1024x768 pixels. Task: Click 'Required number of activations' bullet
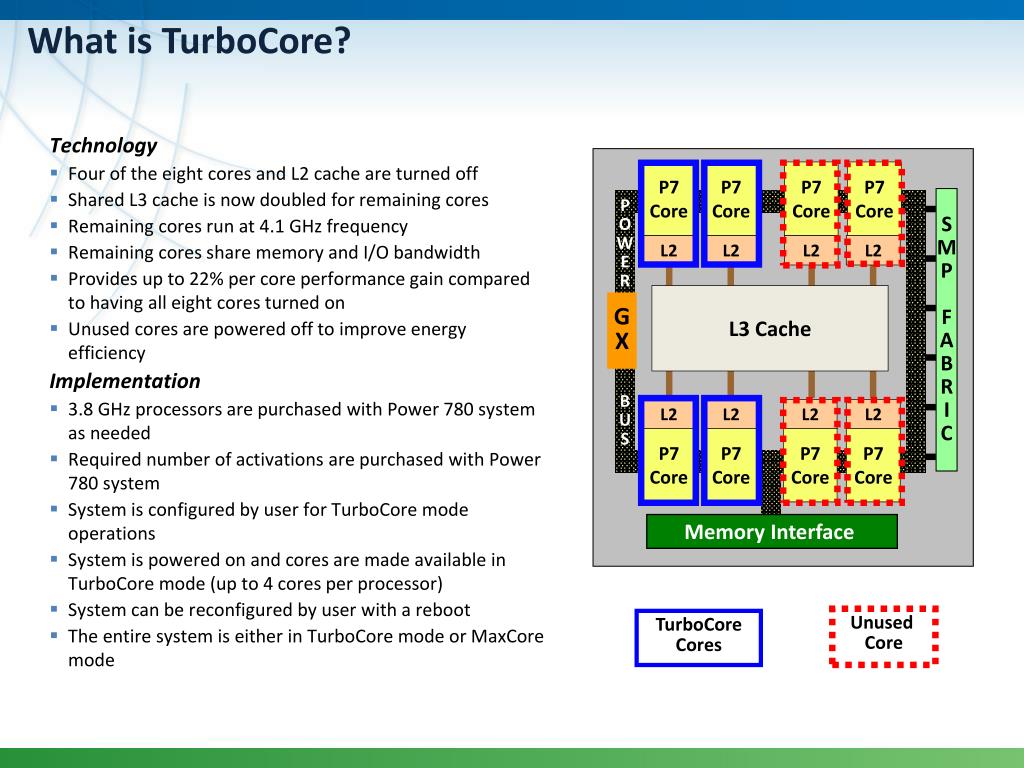coord(304,471)
